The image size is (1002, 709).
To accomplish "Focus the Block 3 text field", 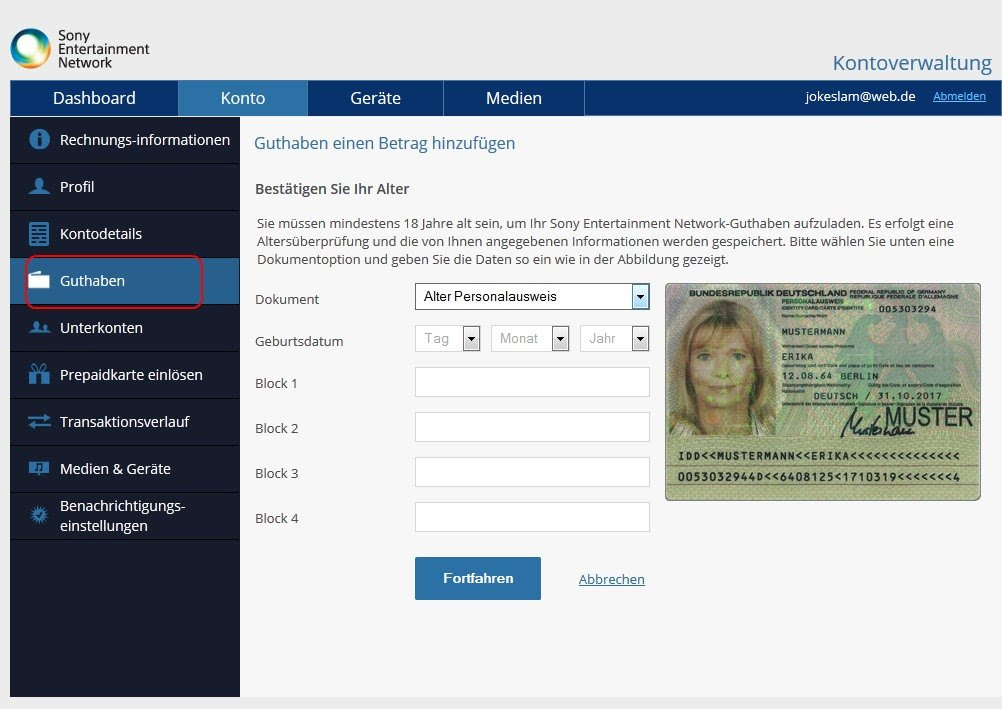I will coord(532,472).
